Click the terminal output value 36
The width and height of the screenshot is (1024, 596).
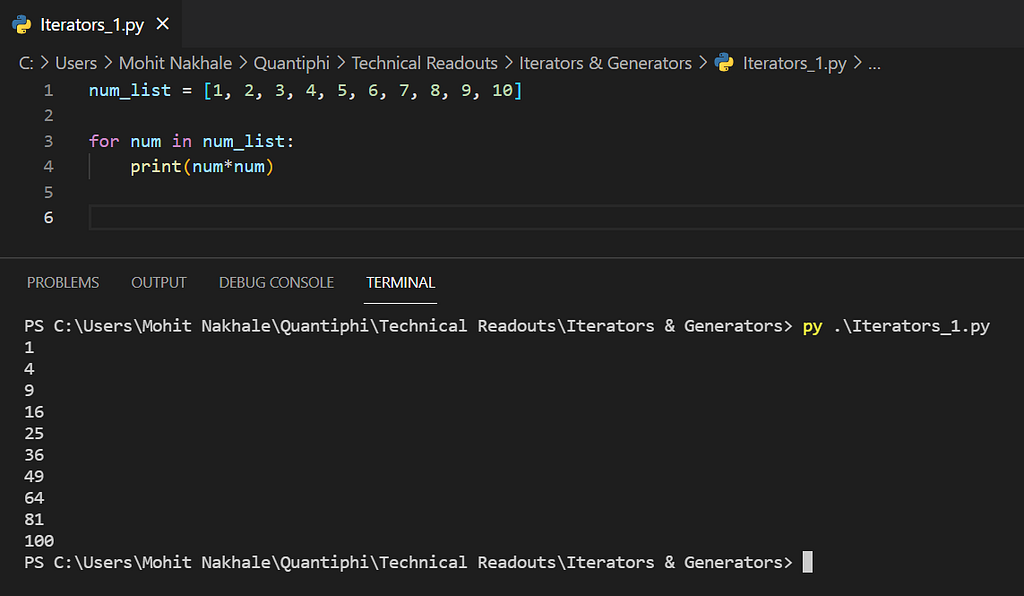(34, 455)
